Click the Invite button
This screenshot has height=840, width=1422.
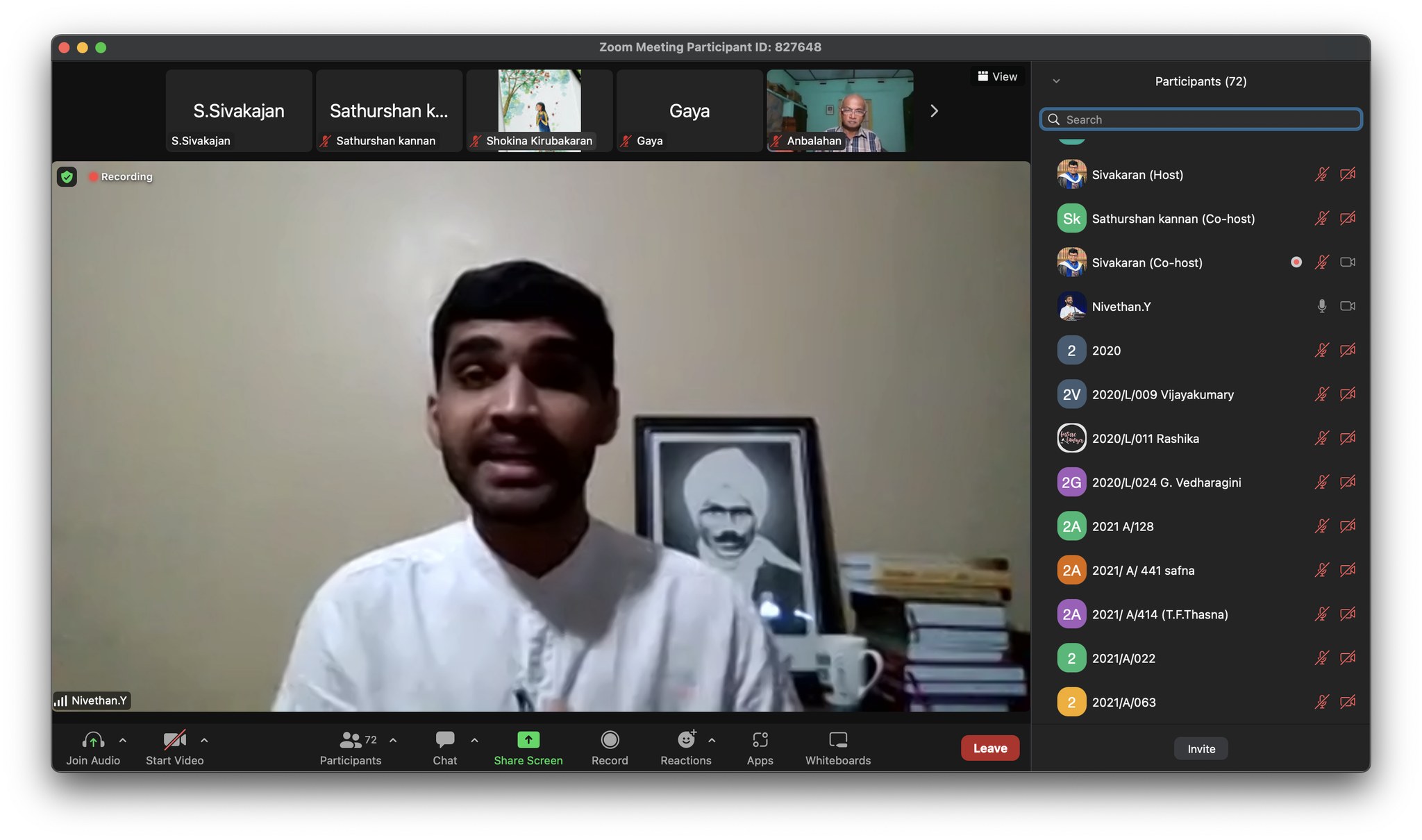(1201, 748)
